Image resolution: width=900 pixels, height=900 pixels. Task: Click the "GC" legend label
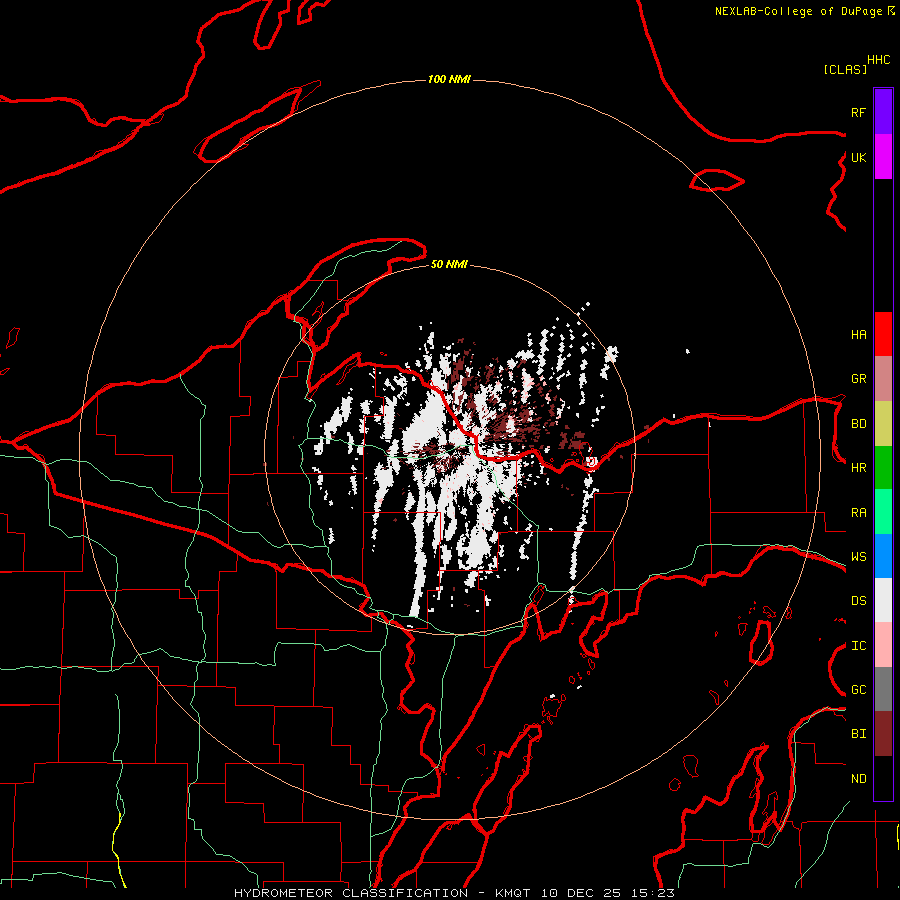coord(859,690)
